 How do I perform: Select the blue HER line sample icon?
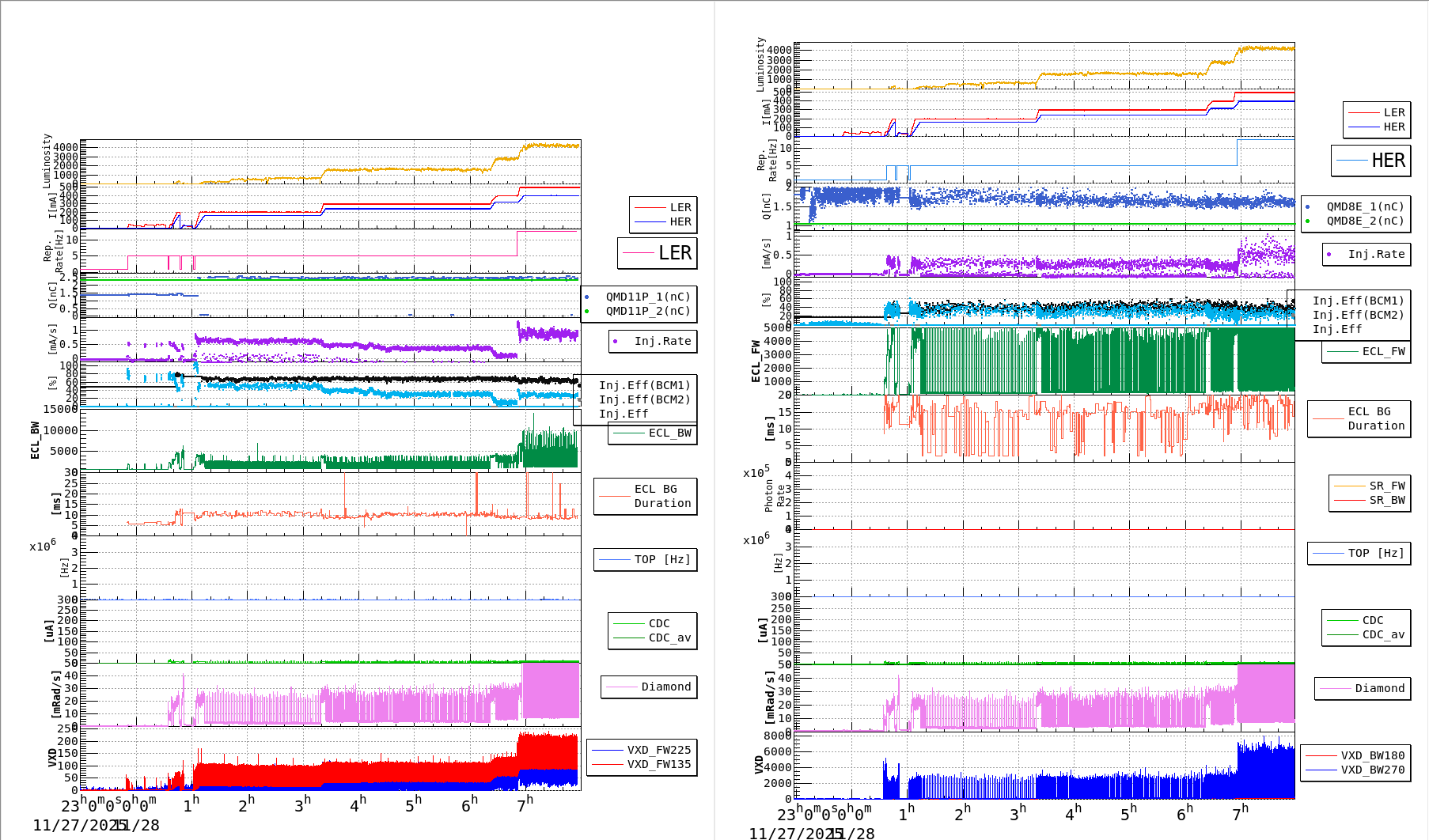(x=650, y=221)
